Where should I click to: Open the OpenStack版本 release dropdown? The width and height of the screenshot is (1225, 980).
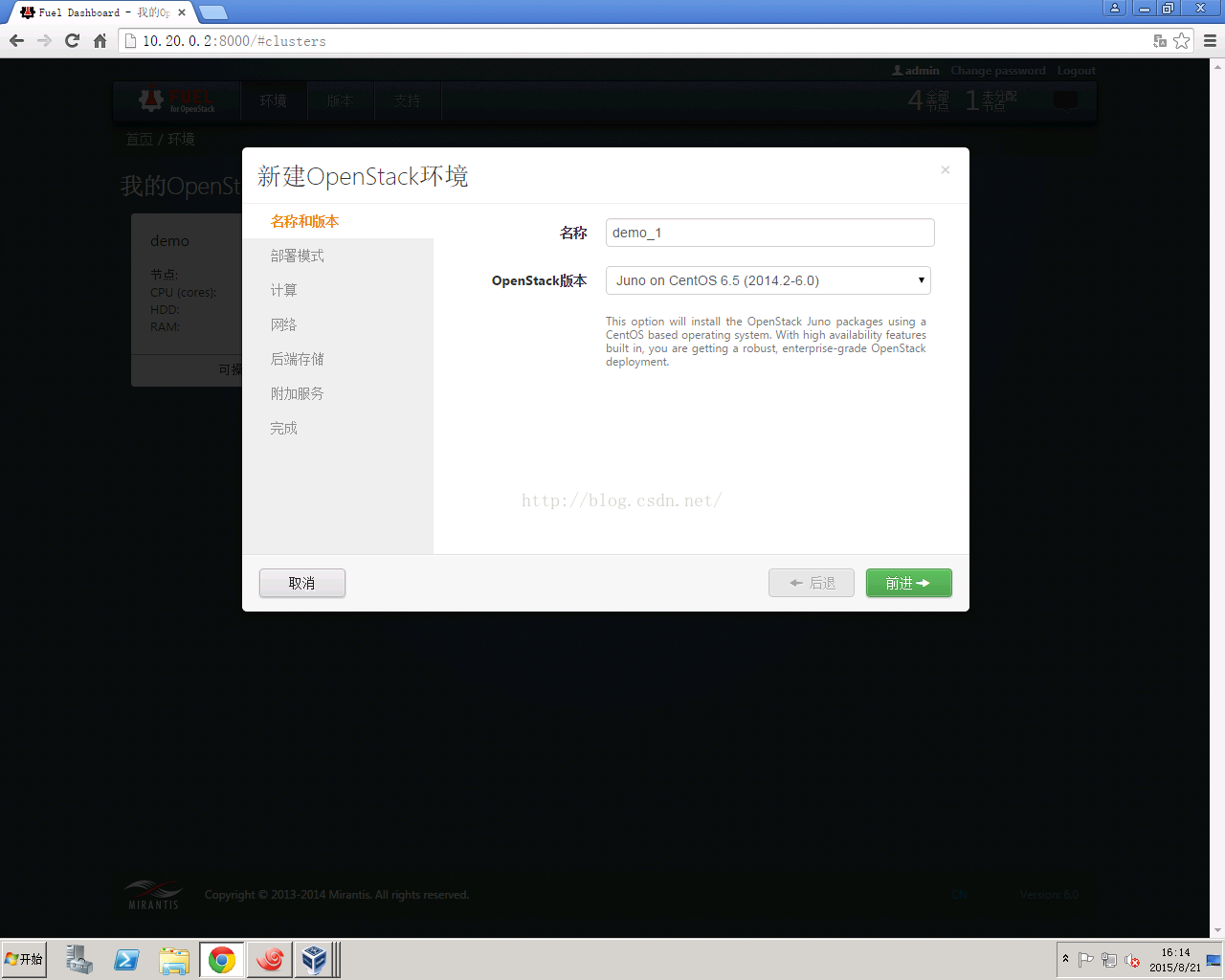coord(768,280)
